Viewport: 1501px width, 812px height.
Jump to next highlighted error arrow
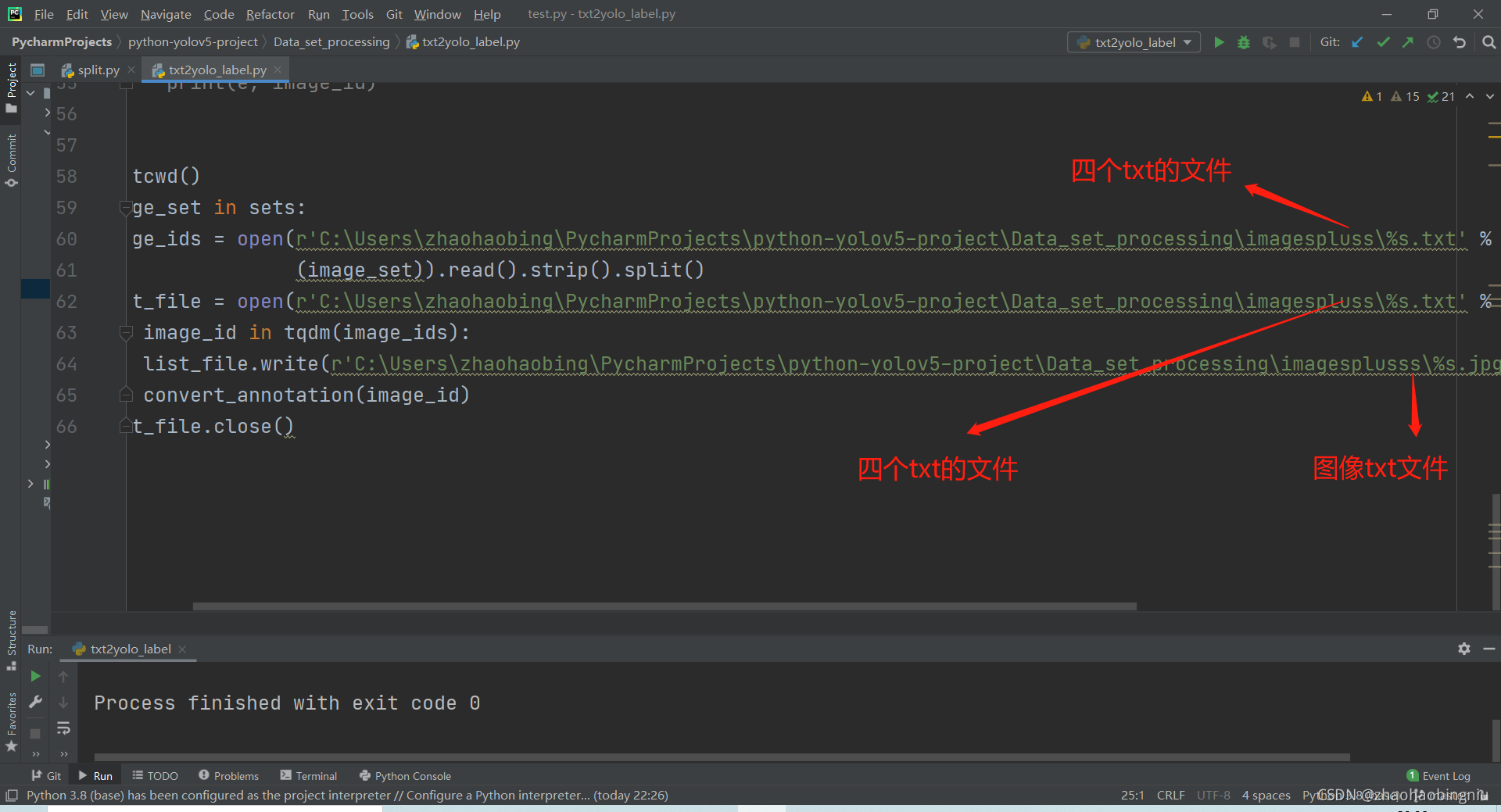(x=1490, y=96)
